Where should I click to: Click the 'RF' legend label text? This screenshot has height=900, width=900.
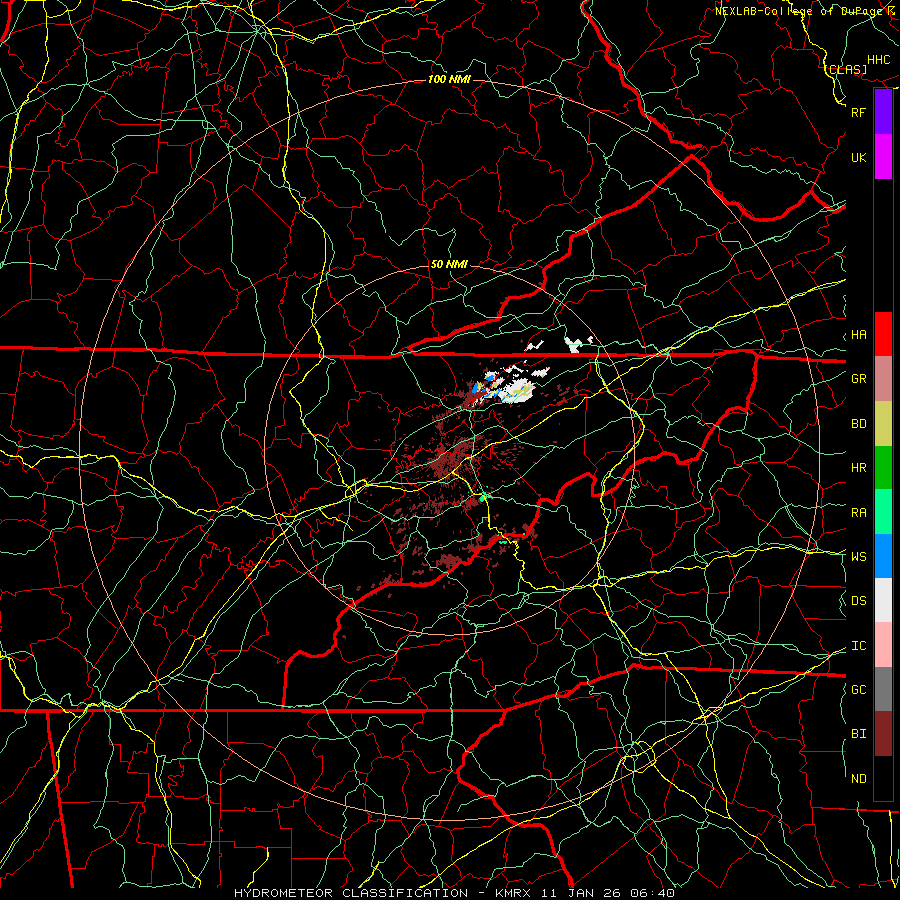pyautogui.click(x=858, y=112)
